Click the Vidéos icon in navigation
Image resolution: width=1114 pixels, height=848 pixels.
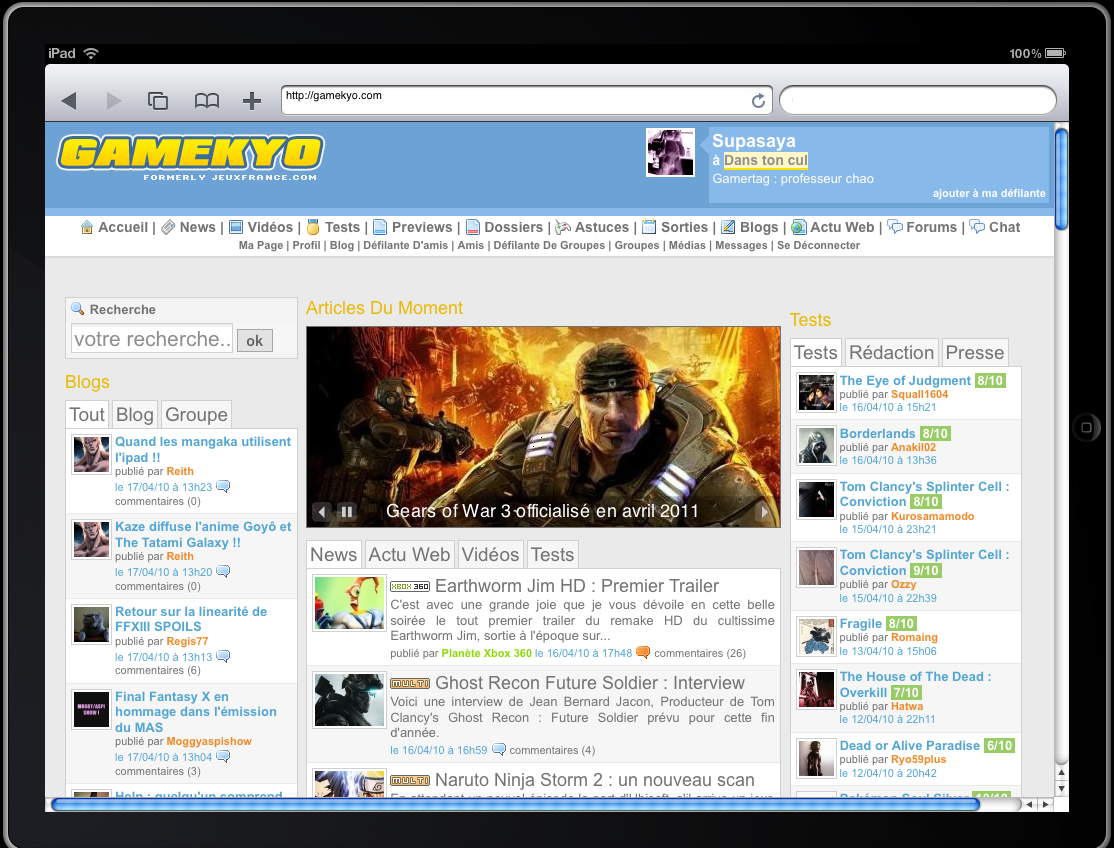(236, 227)
